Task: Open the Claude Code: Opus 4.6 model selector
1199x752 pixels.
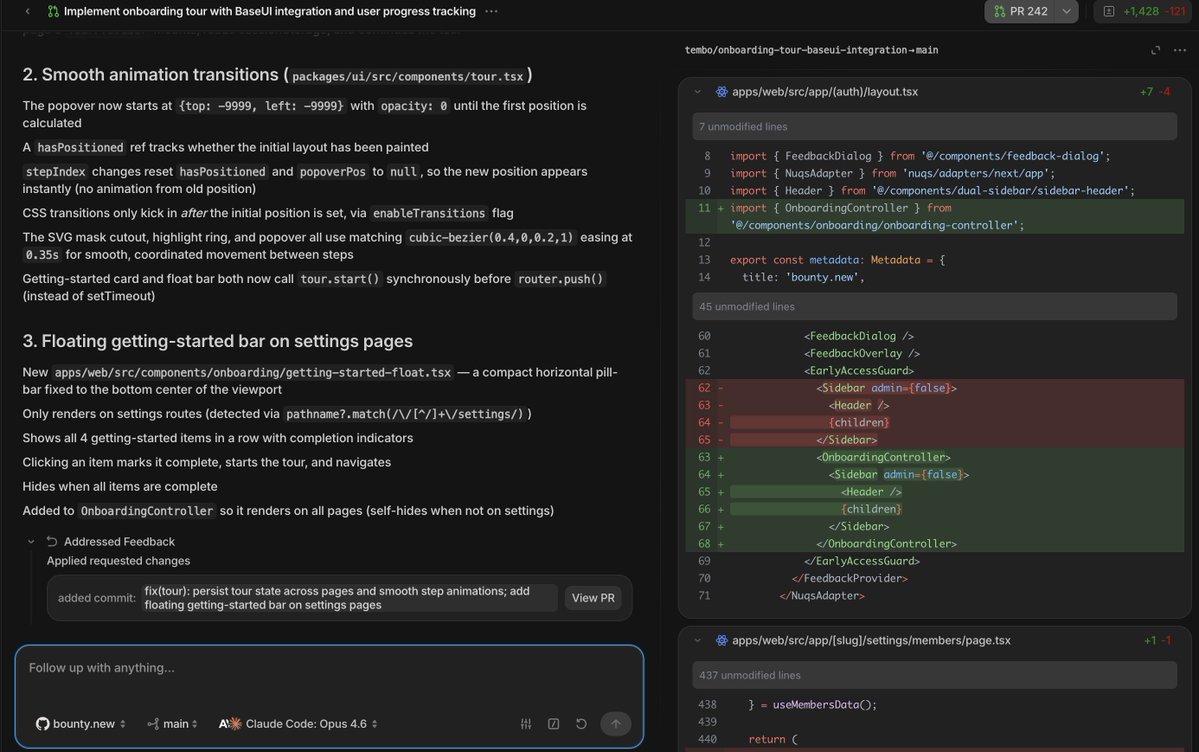Action: [298, 724]
